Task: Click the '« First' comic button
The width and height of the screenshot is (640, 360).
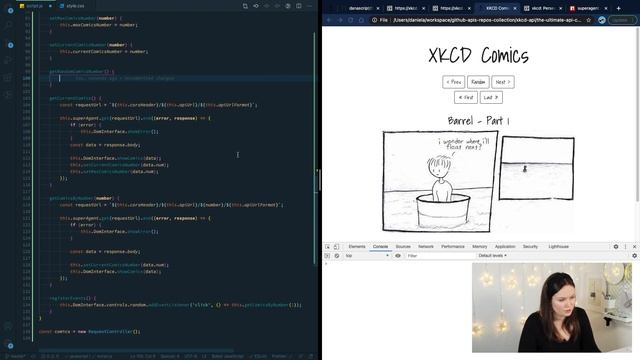Action: pyautogui.click(x=466, y=98)
